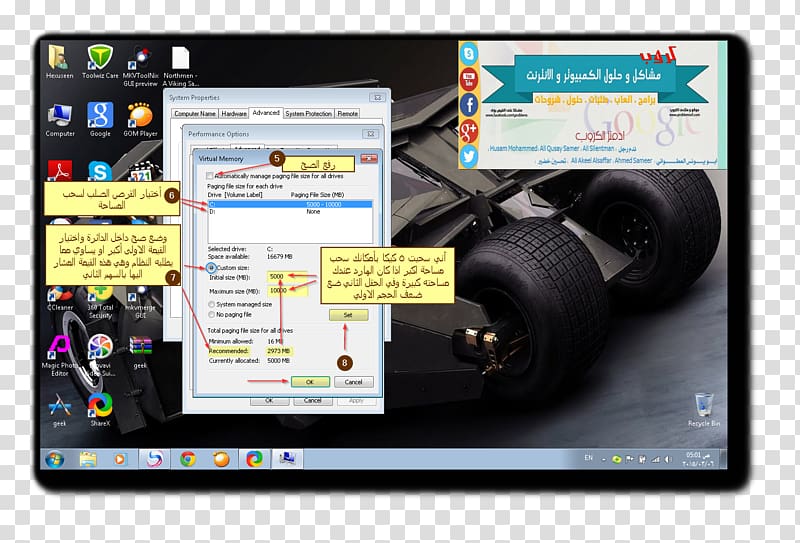This screenshot has height=543, width=800.
Task: Cancel the Virtual Memory dialog
Action: (353, 382)
